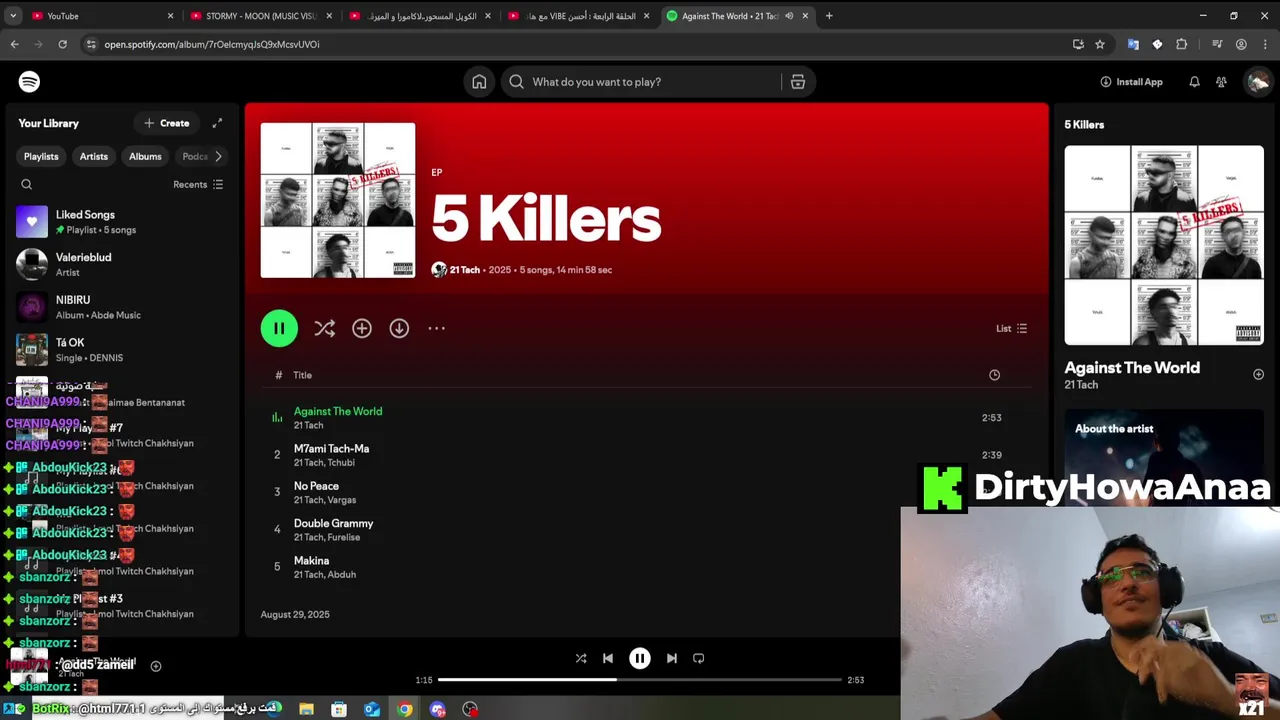The height and width of the screenshot is (720, 1280).
Task: Skip to the previous track
Action: coord(608,658)
